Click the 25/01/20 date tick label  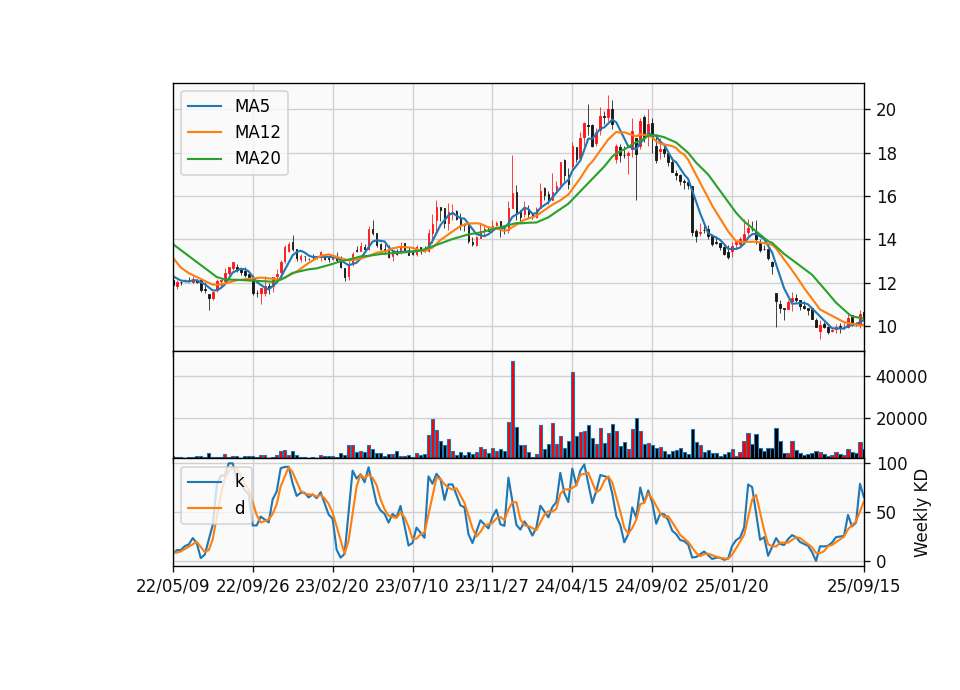coord(732,587)
